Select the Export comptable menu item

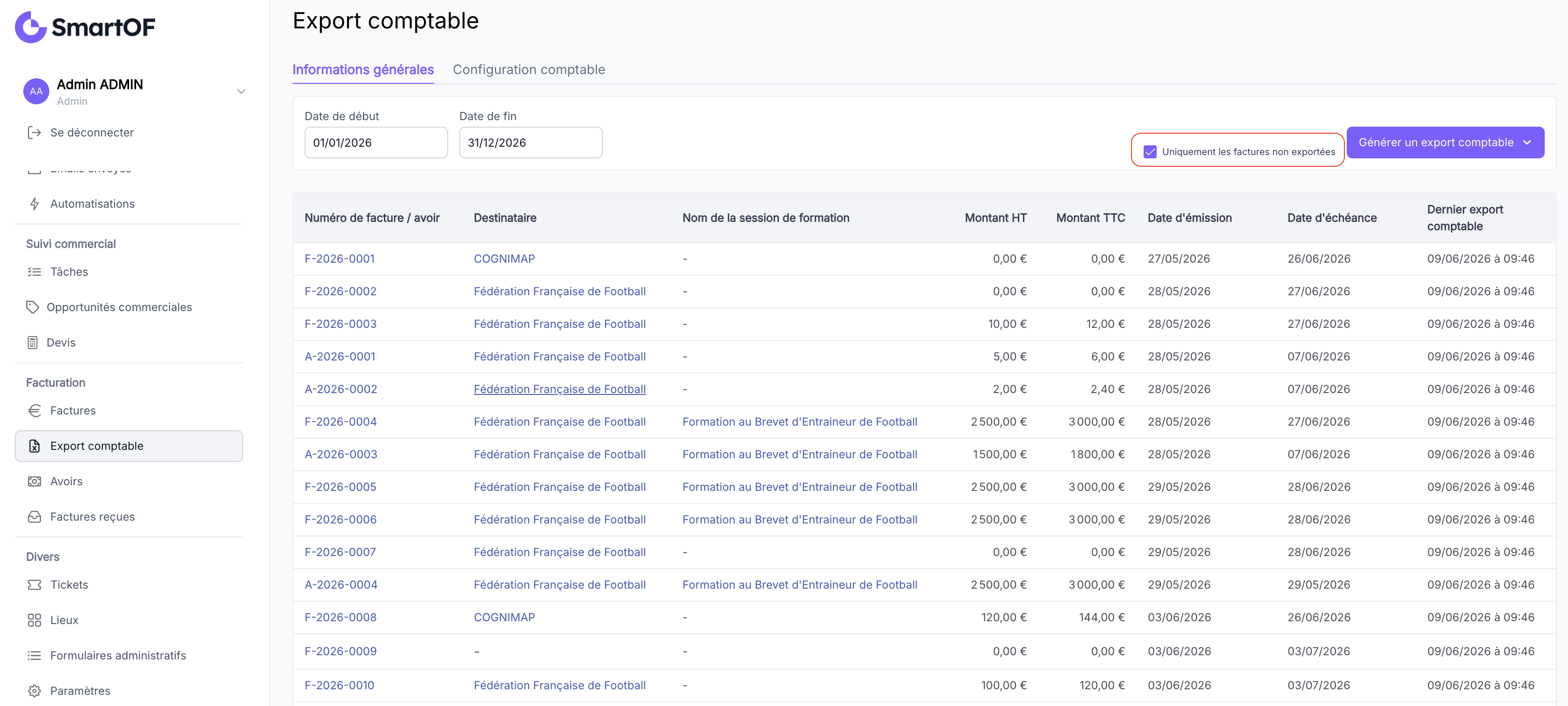click(129, 446)
